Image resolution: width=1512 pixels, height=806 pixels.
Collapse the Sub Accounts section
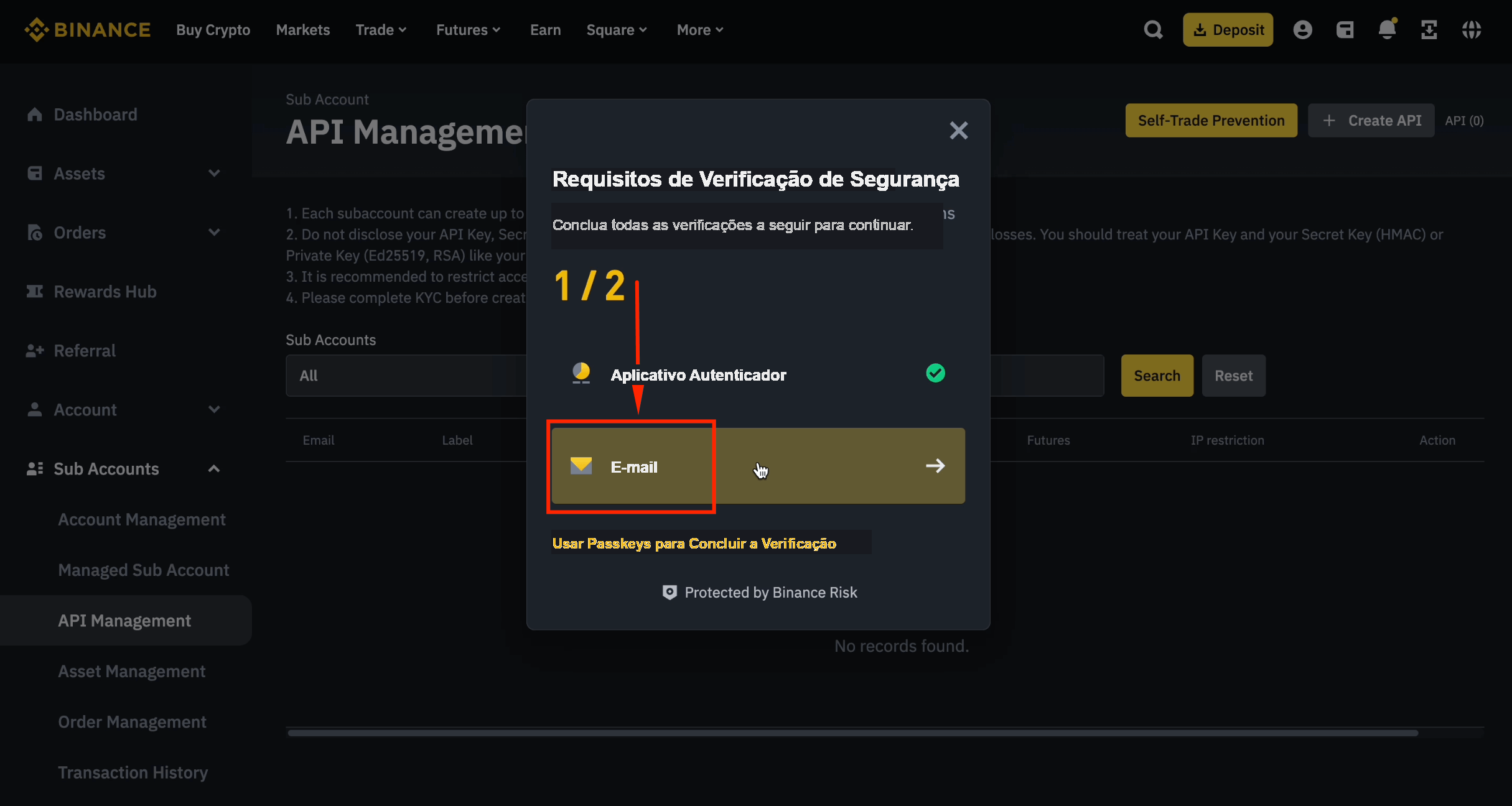[214, 469]
